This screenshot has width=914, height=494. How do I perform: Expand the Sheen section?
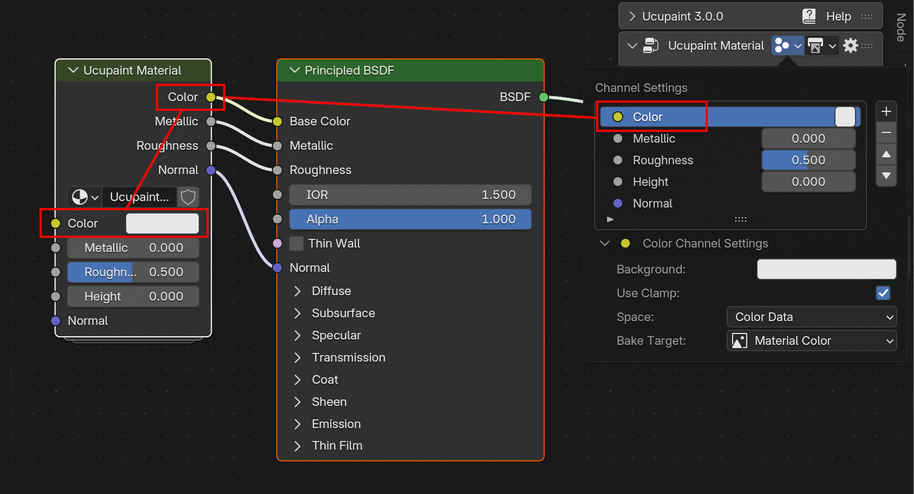297,402
